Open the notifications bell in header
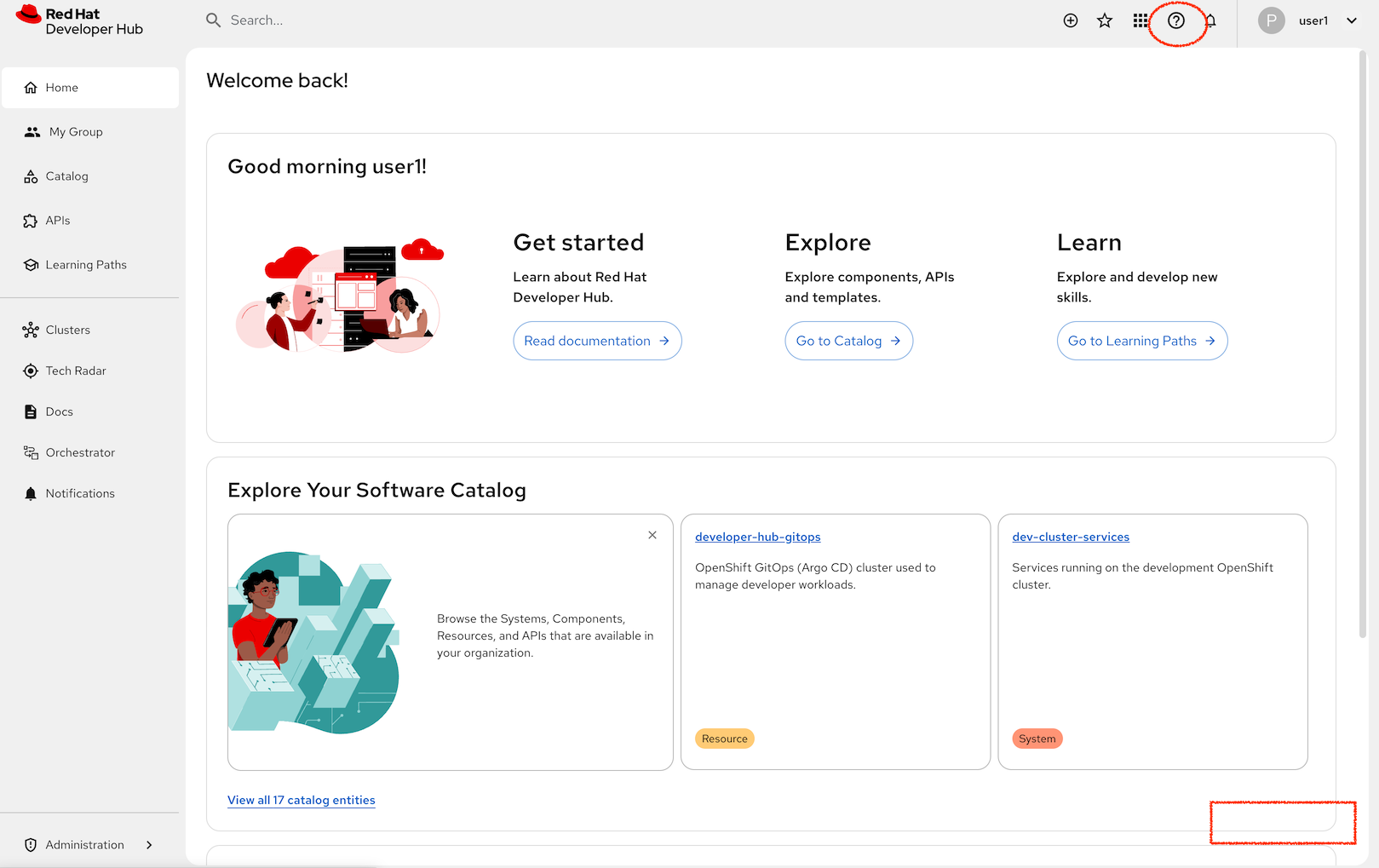Screen dimensions: 1379x868 click(1210, 21)
